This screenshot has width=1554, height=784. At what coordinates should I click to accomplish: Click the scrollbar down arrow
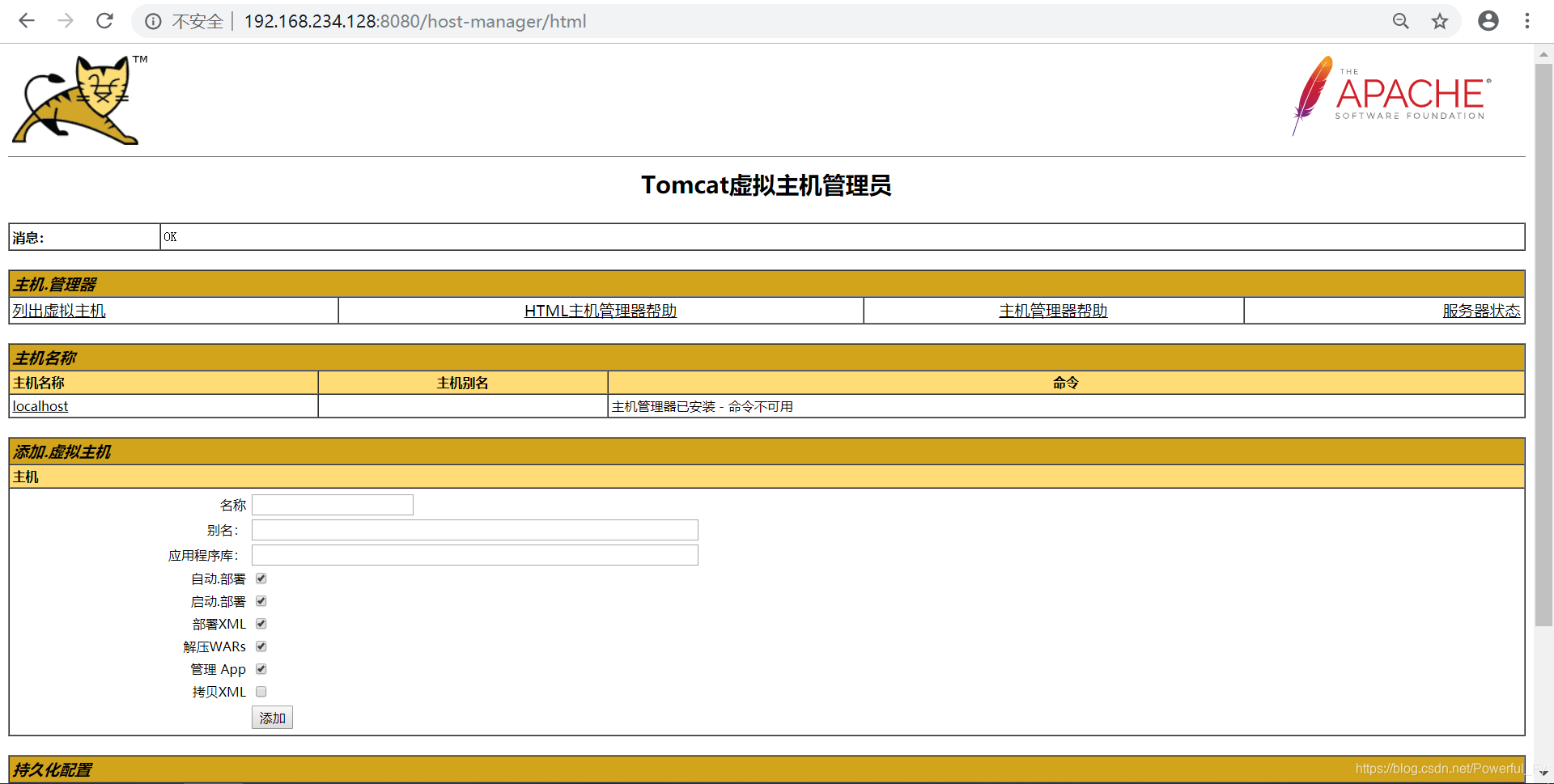1543,773
